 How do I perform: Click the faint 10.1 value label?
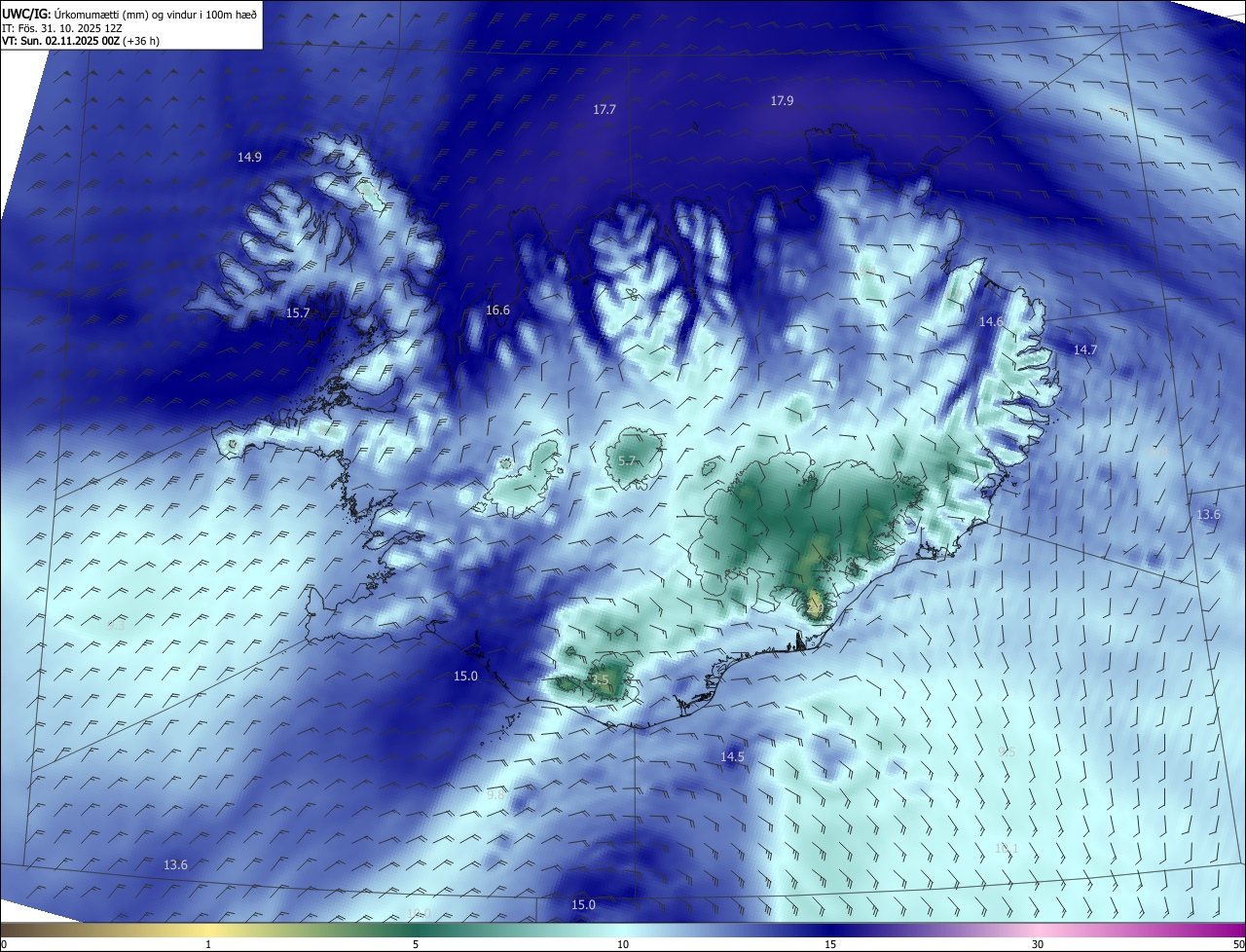pyautogui.click(x=1006, y=849)
